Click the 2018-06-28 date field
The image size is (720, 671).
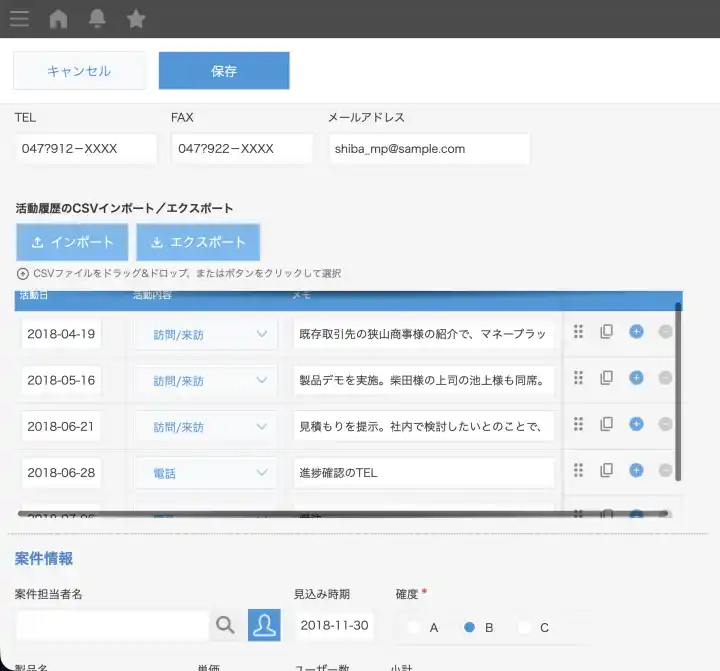pos(61,473)
